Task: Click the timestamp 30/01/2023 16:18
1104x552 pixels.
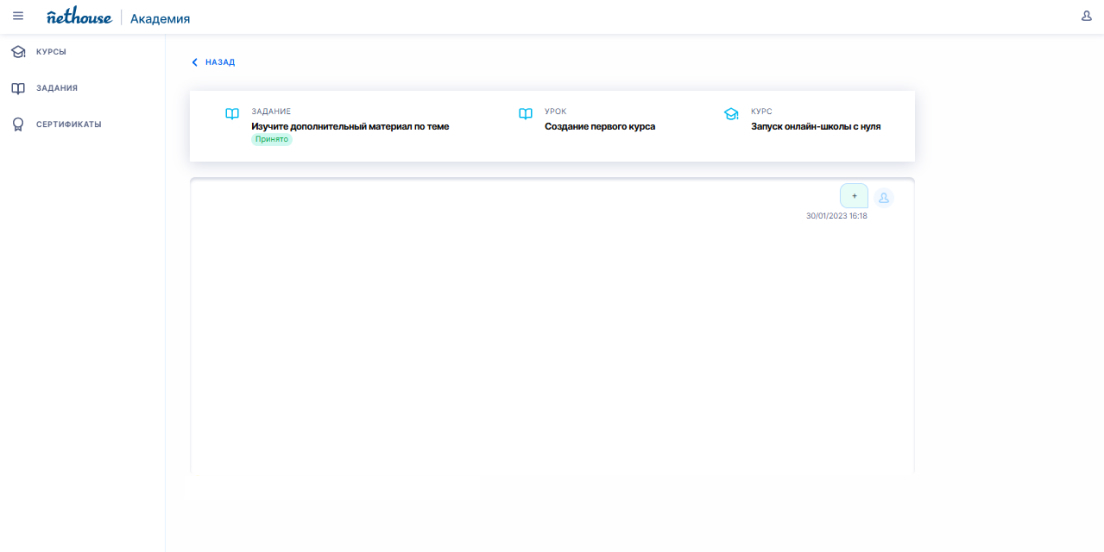Action: coord(836,216)
